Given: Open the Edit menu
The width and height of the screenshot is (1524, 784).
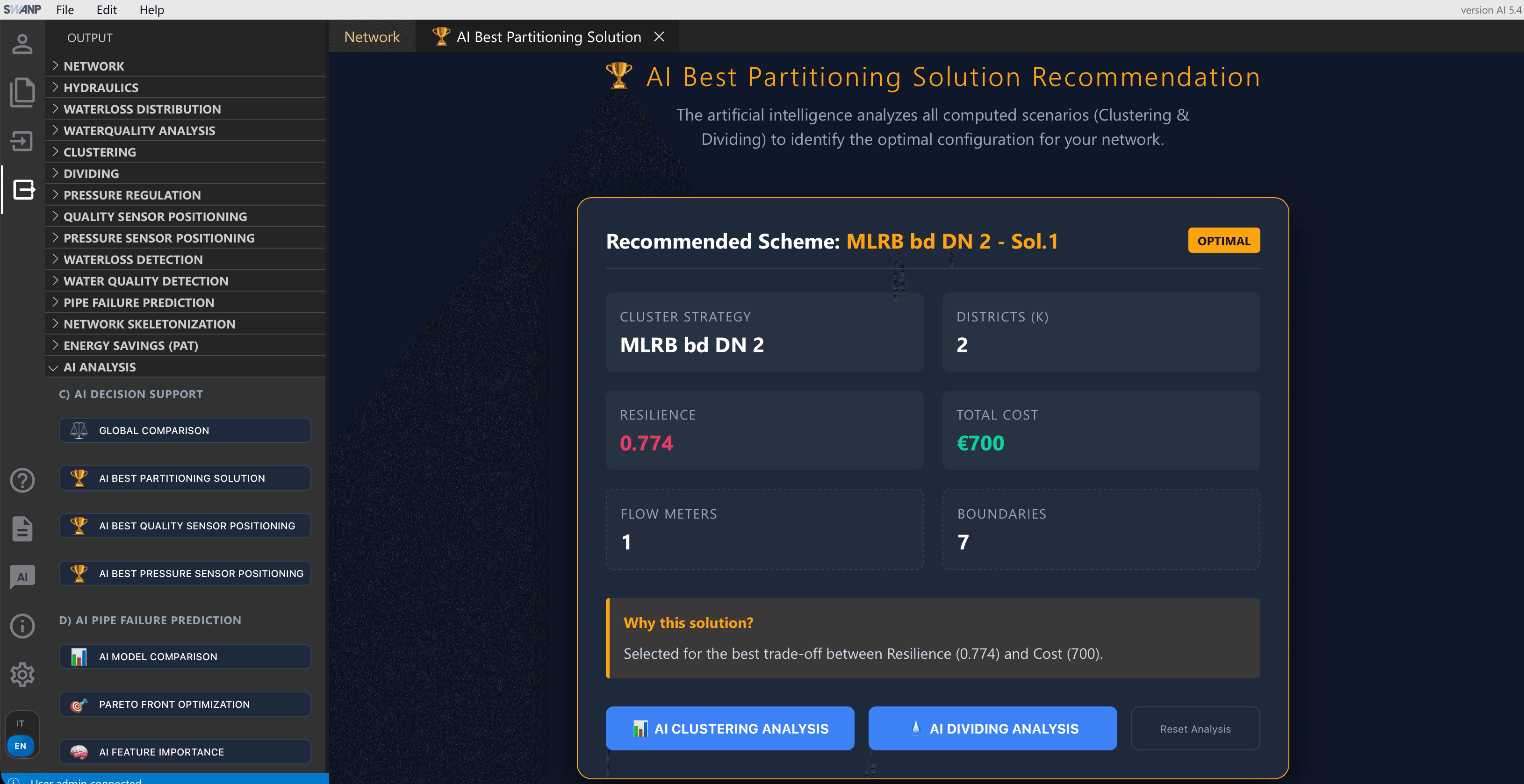Looking at the screenshot, I should (x=107, y=9).
